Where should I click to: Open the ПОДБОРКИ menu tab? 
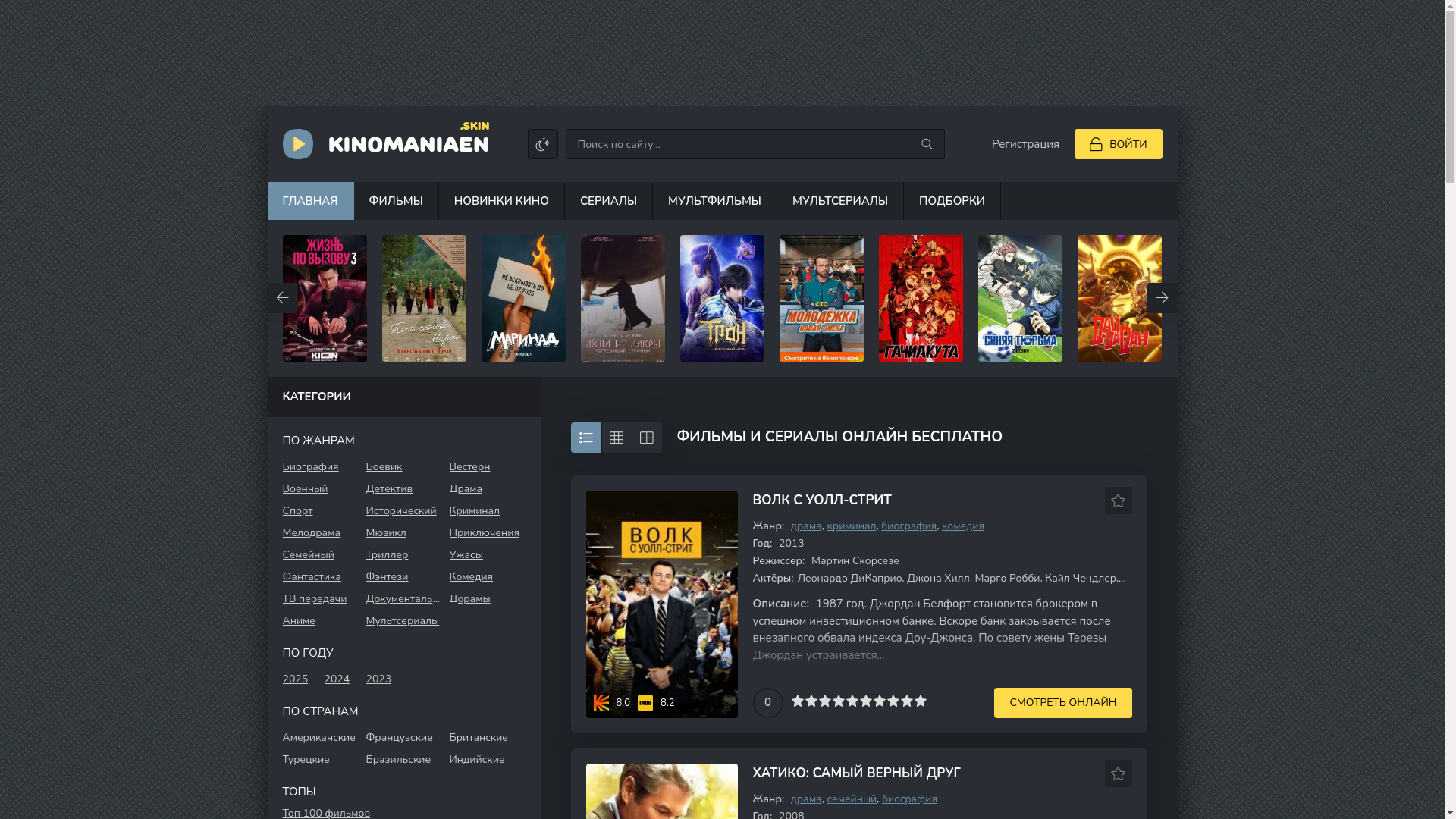pos(952,201)
